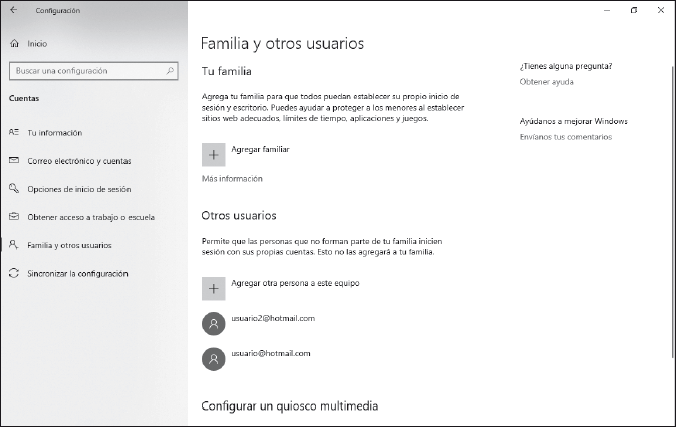Click the search magnifier icon in search box
This screenshot has width=676, height=427.
tap(171, 71)
